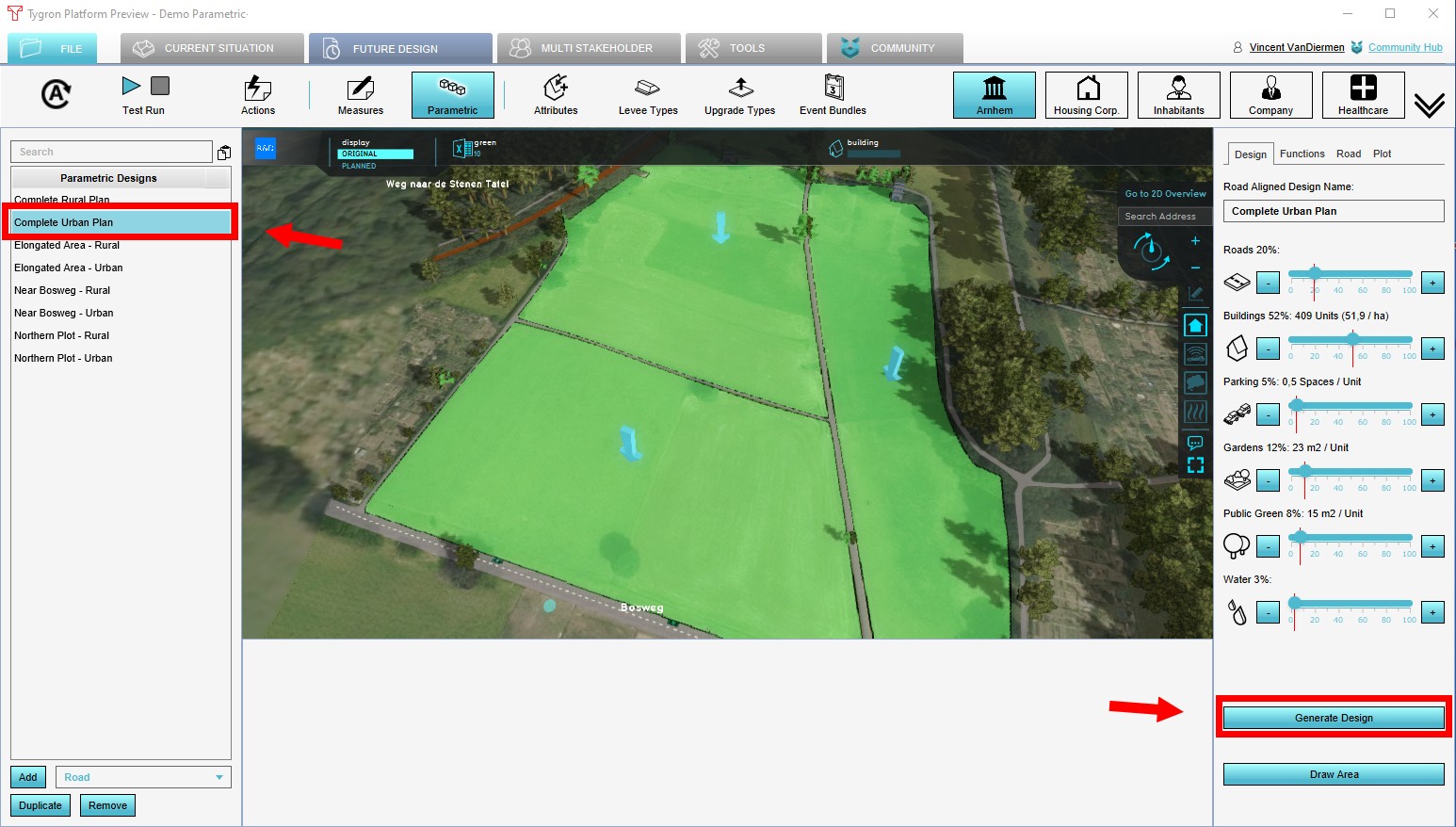Open the Actions panel
The height and width of the screenshot is (827, 1456).
pyautogui.click(x=257, y=96)
